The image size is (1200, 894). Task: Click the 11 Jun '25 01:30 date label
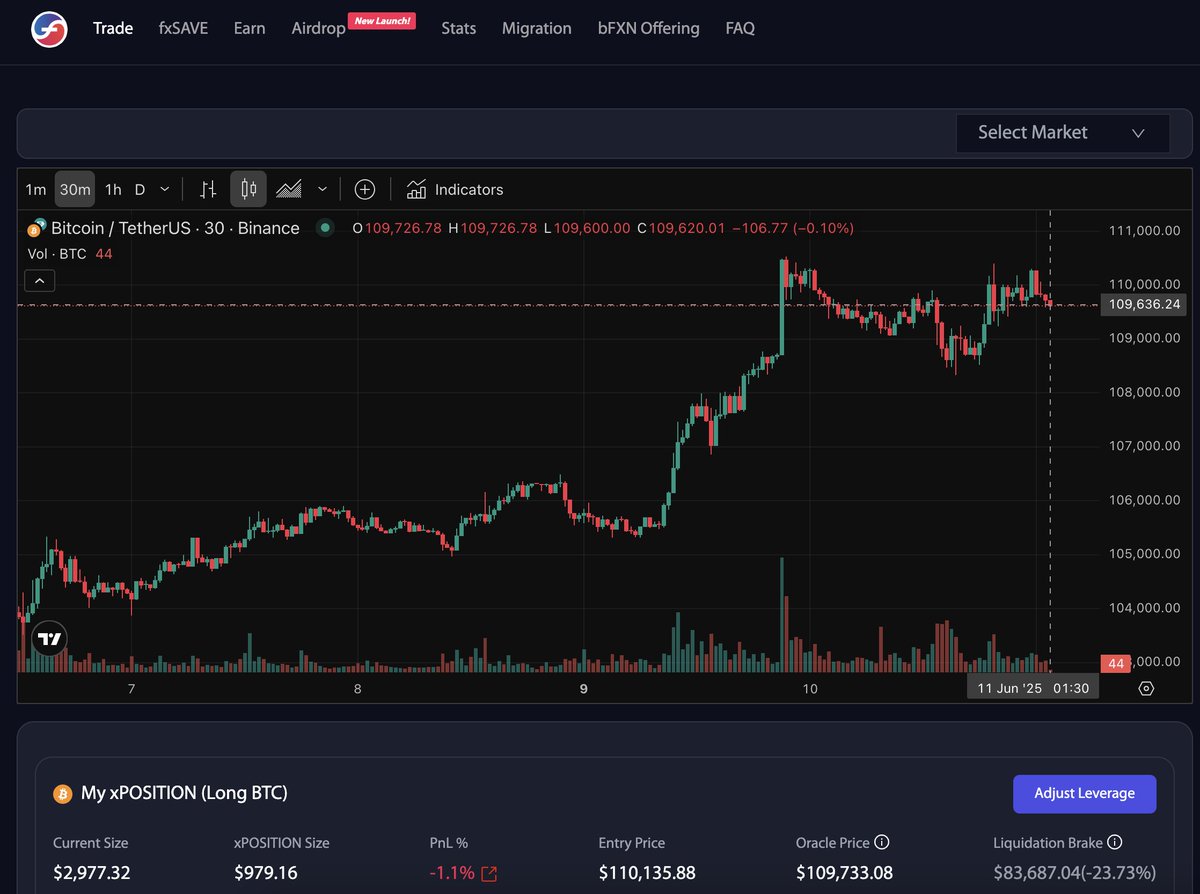pos(1033,688)
